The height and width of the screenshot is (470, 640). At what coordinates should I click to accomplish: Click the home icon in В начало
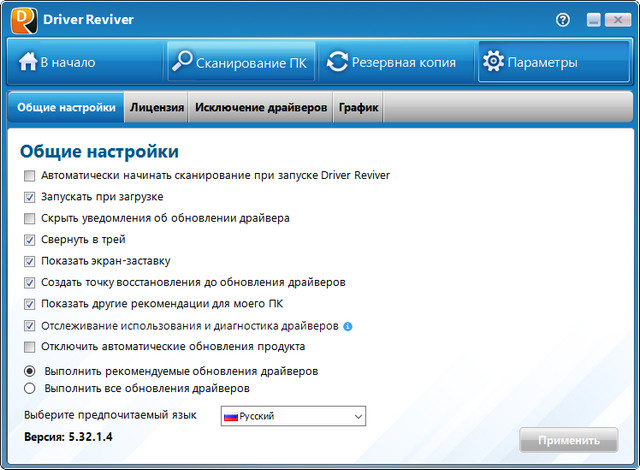27,62
